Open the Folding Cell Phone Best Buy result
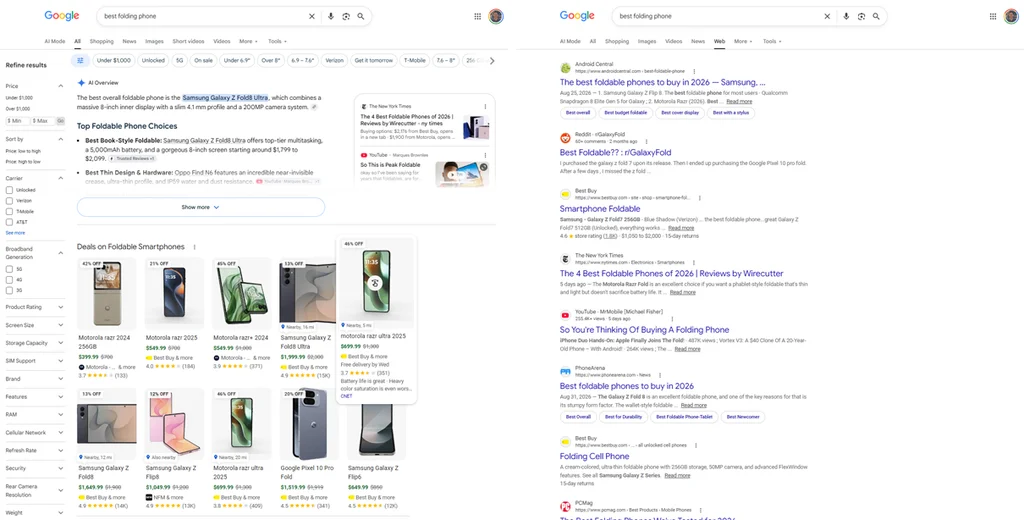Image resolution: width=1024 pixels, height=520 pixels. [x=594, y=457]
